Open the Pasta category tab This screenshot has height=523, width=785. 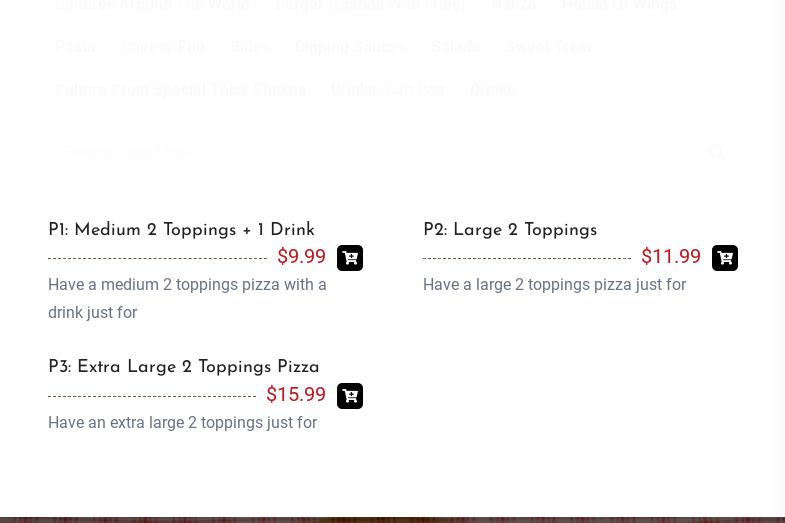75,47
